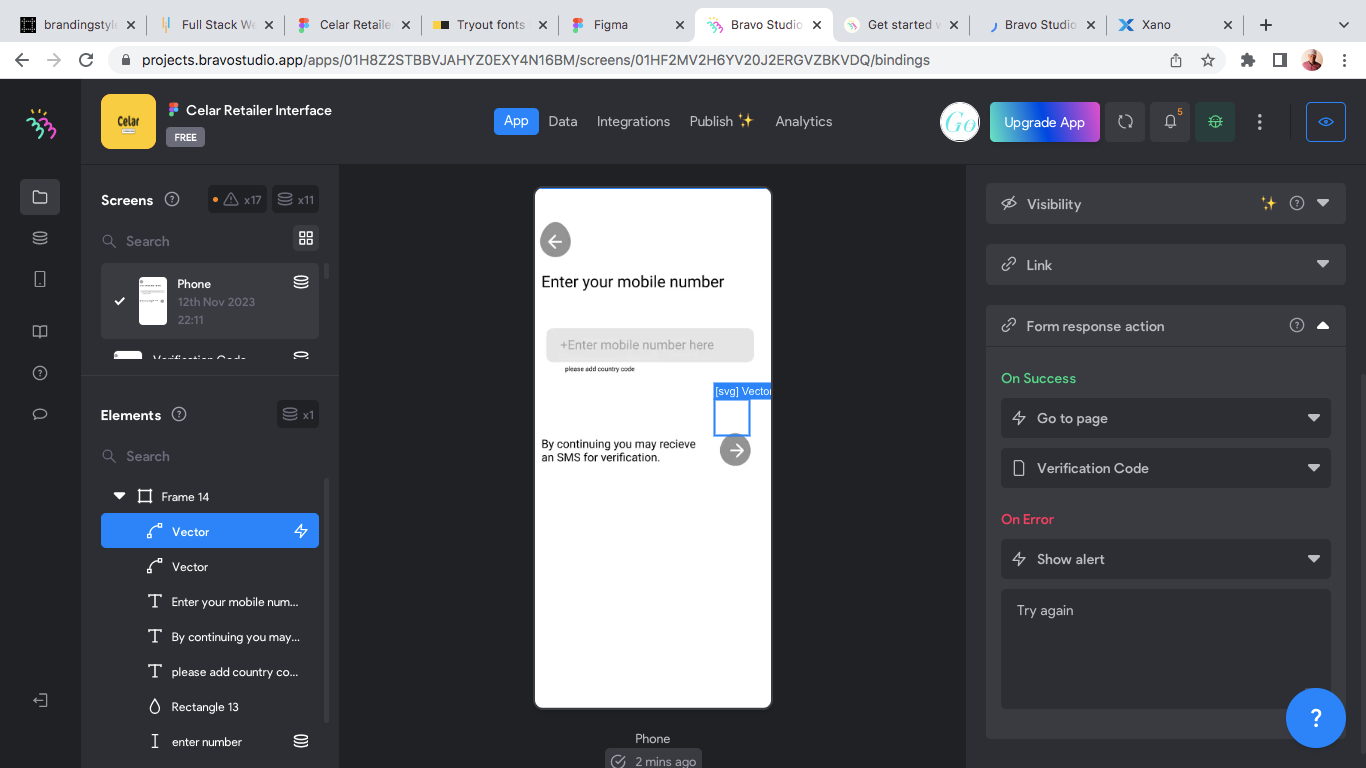Click the mobile device icon in left sidebar
This screenshot has height=768, width=1366.
point(40,279)
